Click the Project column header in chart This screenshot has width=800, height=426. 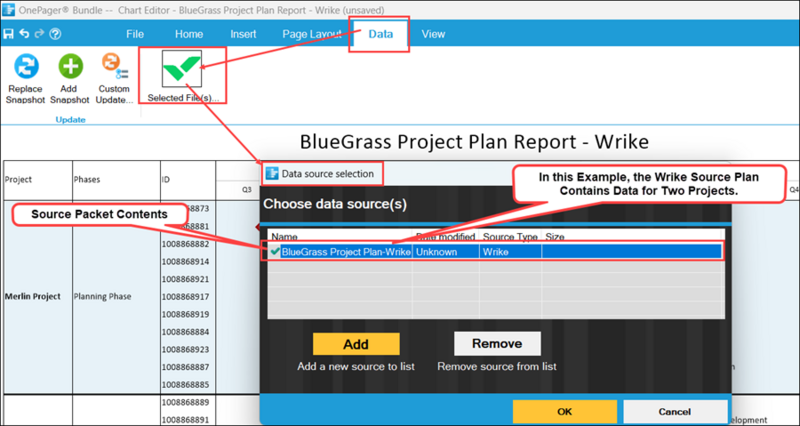(18, 180)
